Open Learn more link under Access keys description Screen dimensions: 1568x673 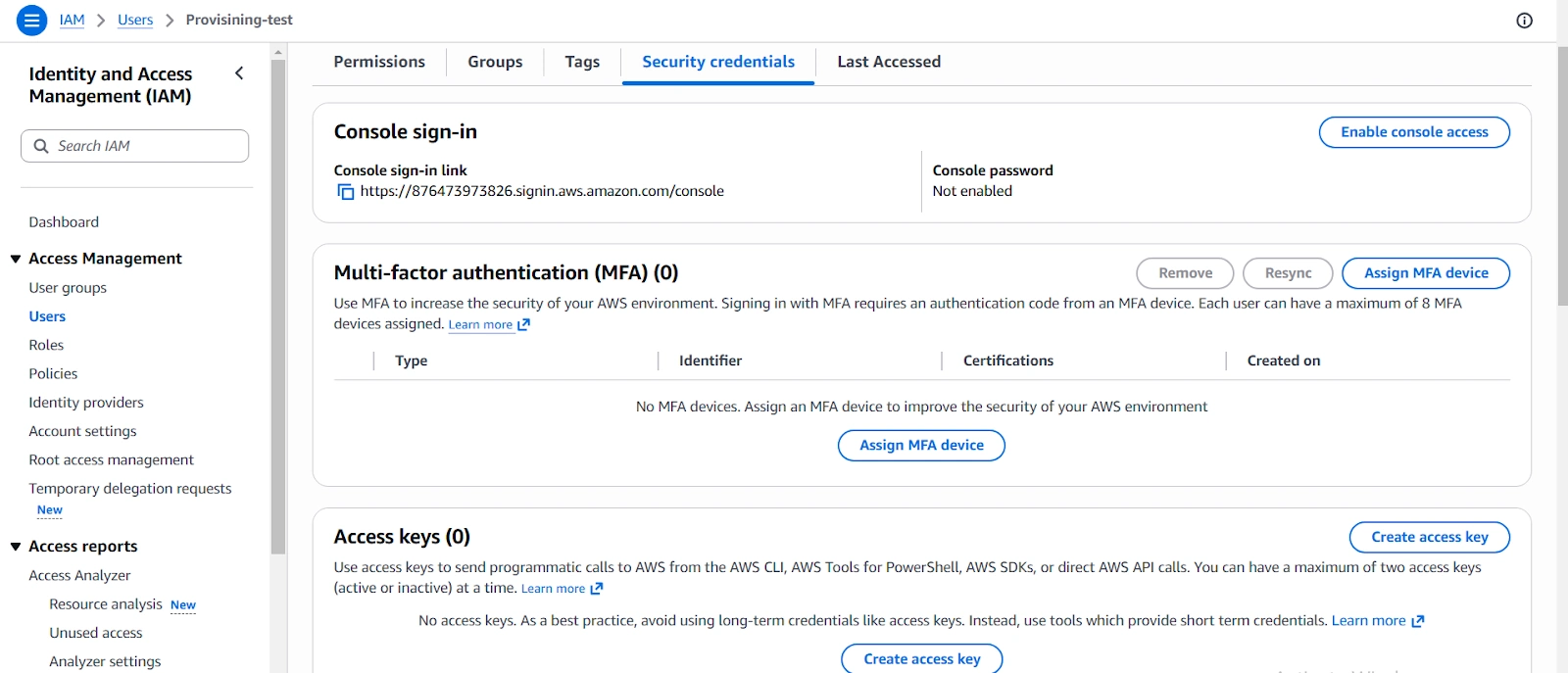click(x=553, y=589)
